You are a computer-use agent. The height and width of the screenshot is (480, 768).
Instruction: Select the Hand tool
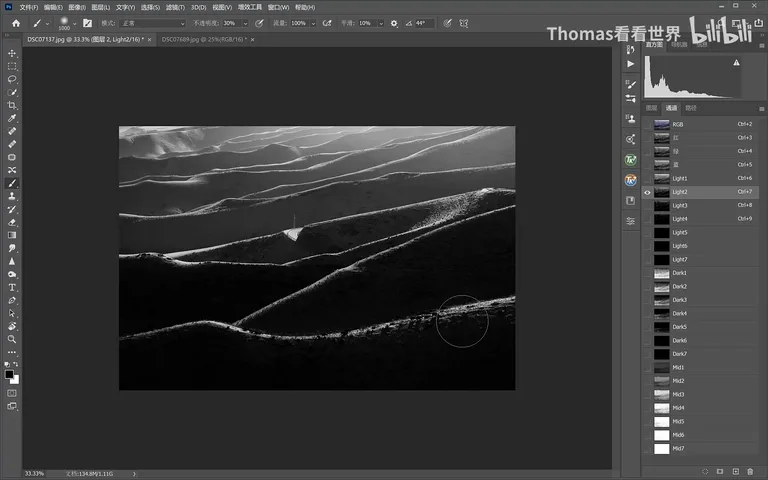pos(12,326)
